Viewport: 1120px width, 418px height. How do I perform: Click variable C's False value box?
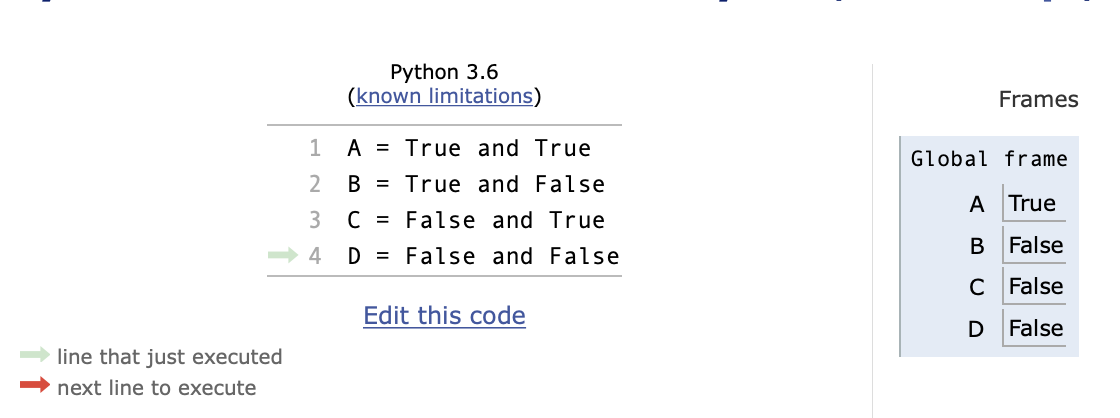tap(1034, 287)
